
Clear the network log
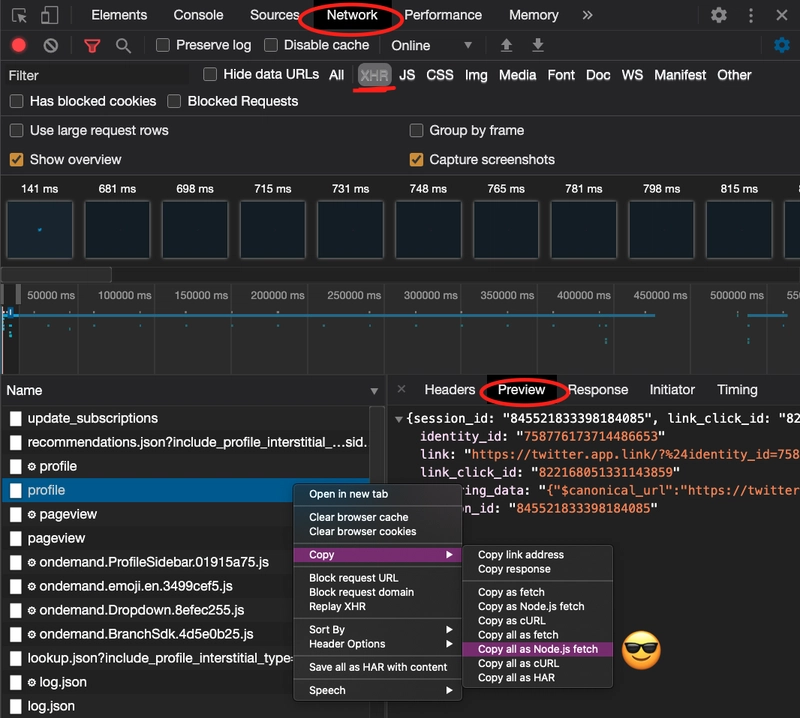pos(51,45)
